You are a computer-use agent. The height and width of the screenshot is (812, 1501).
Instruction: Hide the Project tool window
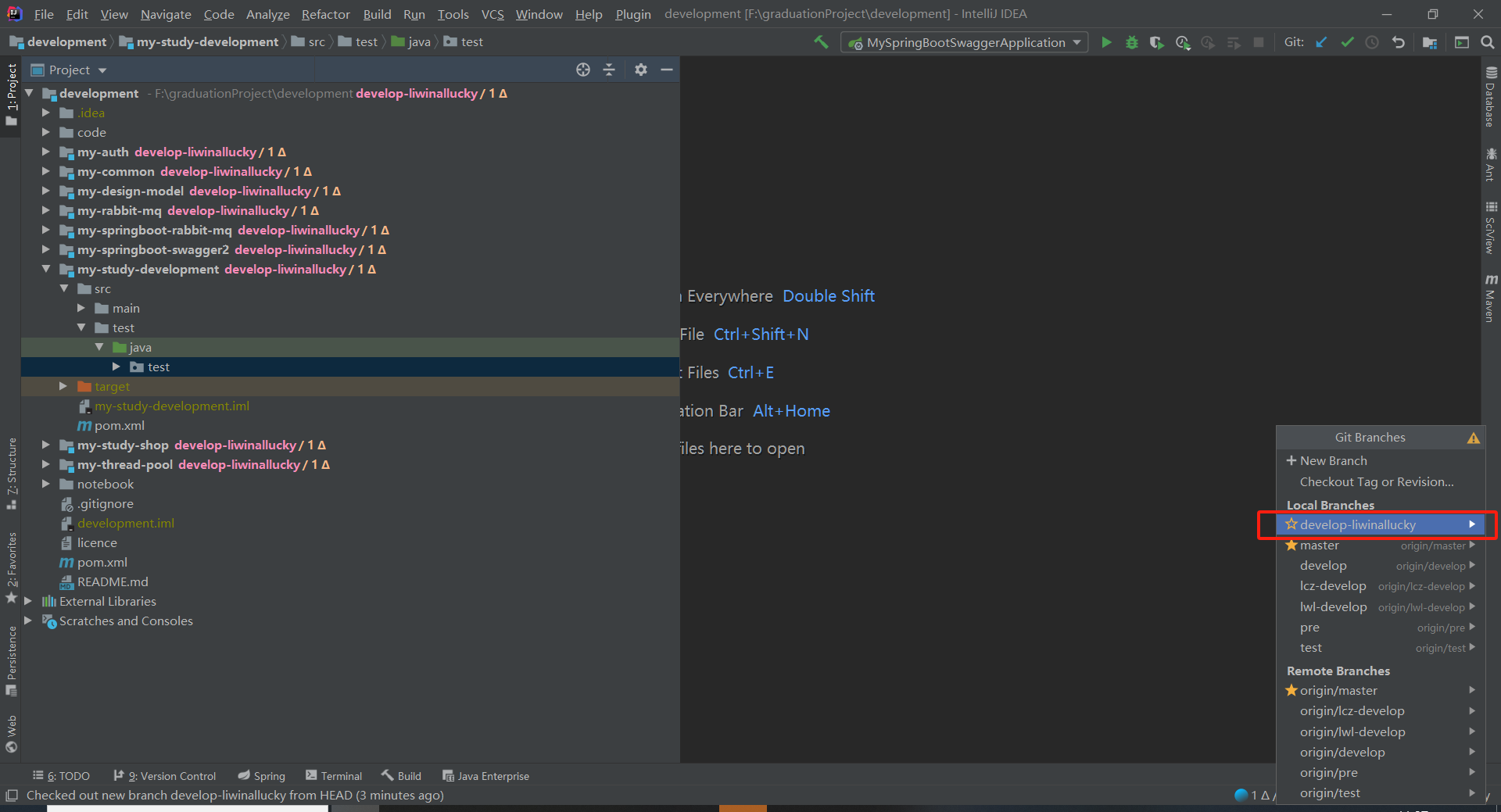click(x=667, y=70)
